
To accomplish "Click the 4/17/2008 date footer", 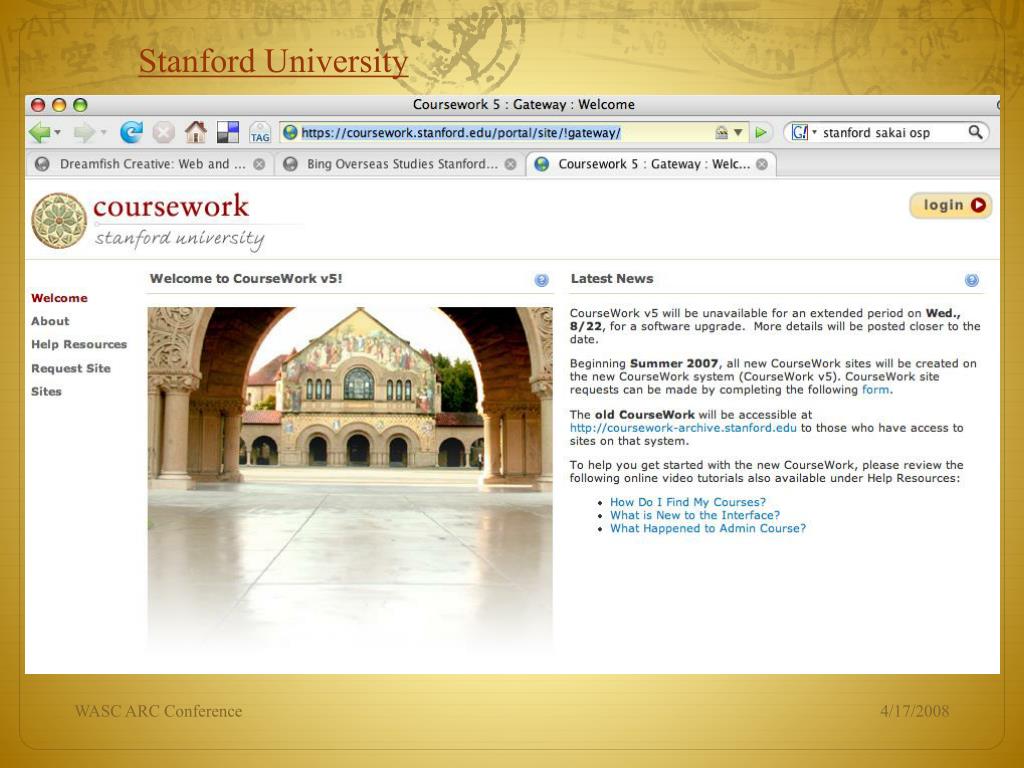I will point(914,711).
